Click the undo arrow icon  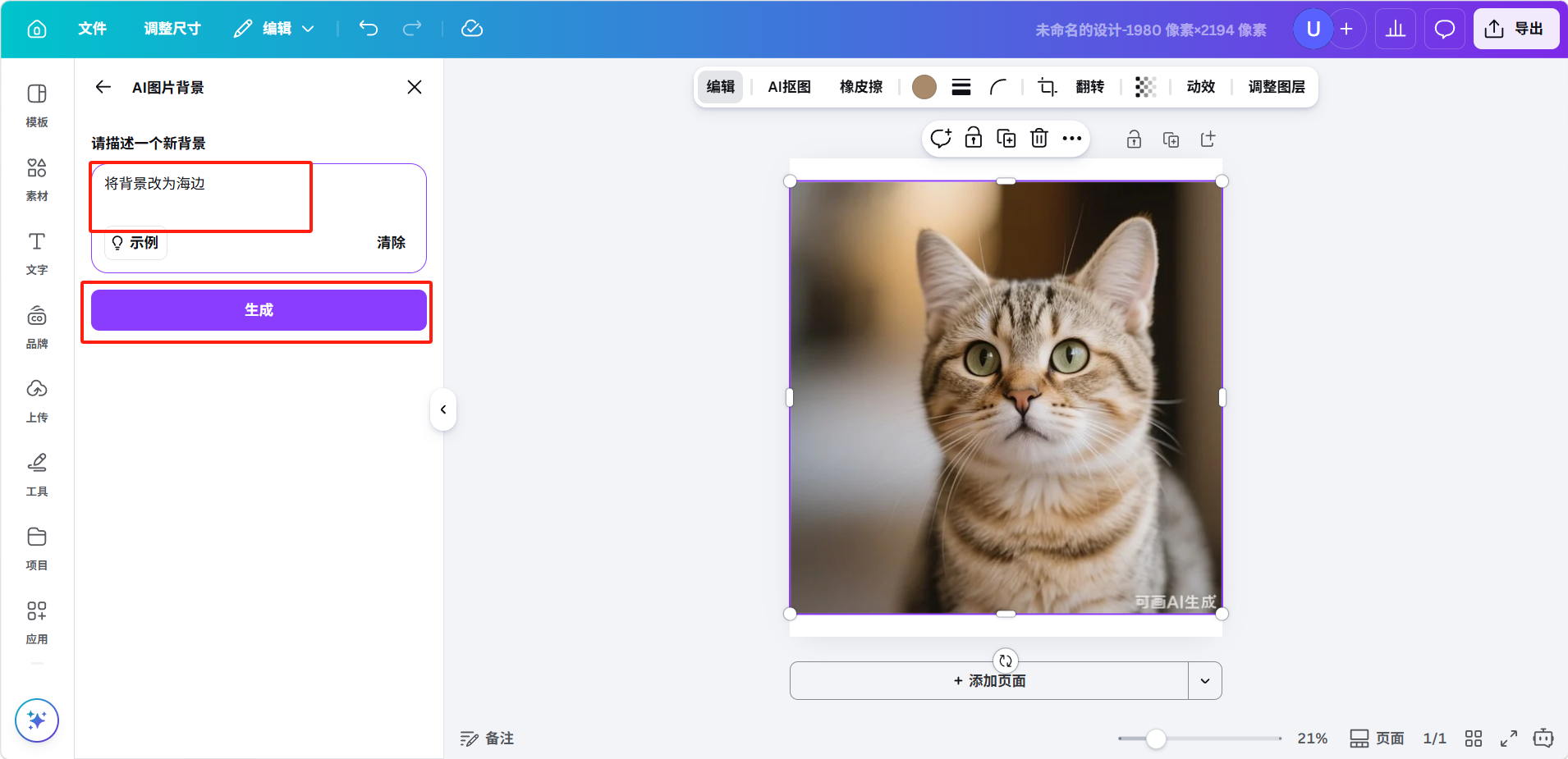point(369,29)
